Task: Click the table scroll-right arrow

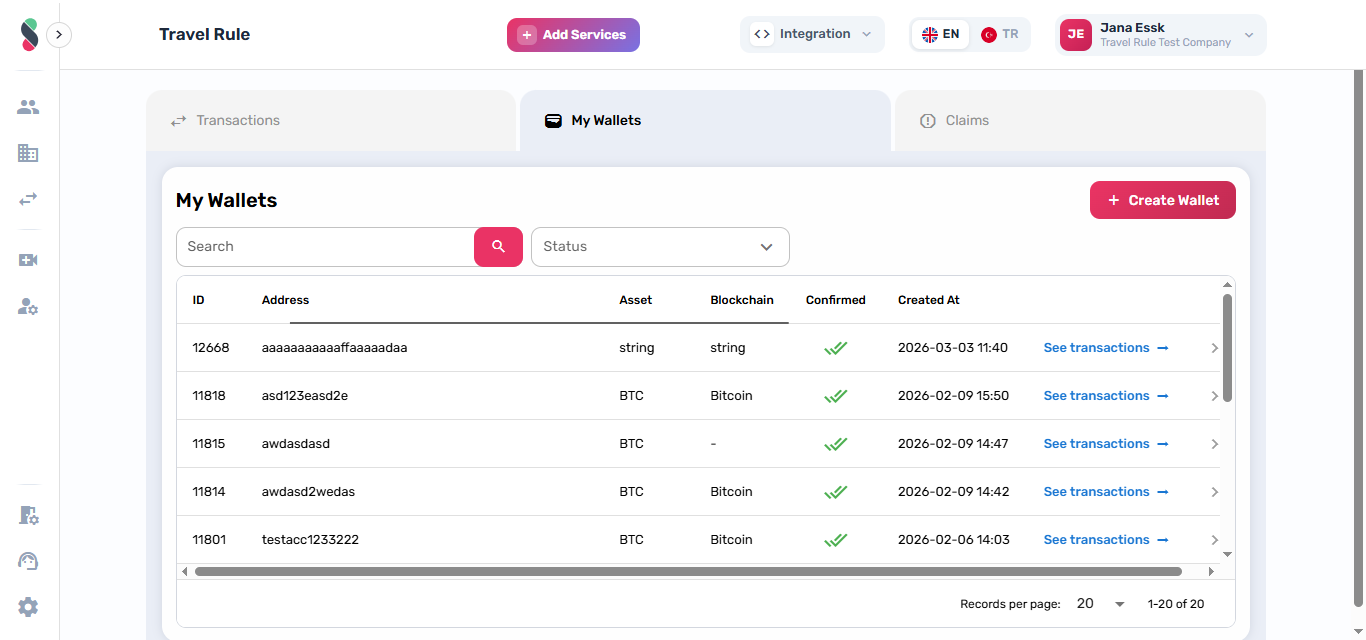Action: (1211, 572)
